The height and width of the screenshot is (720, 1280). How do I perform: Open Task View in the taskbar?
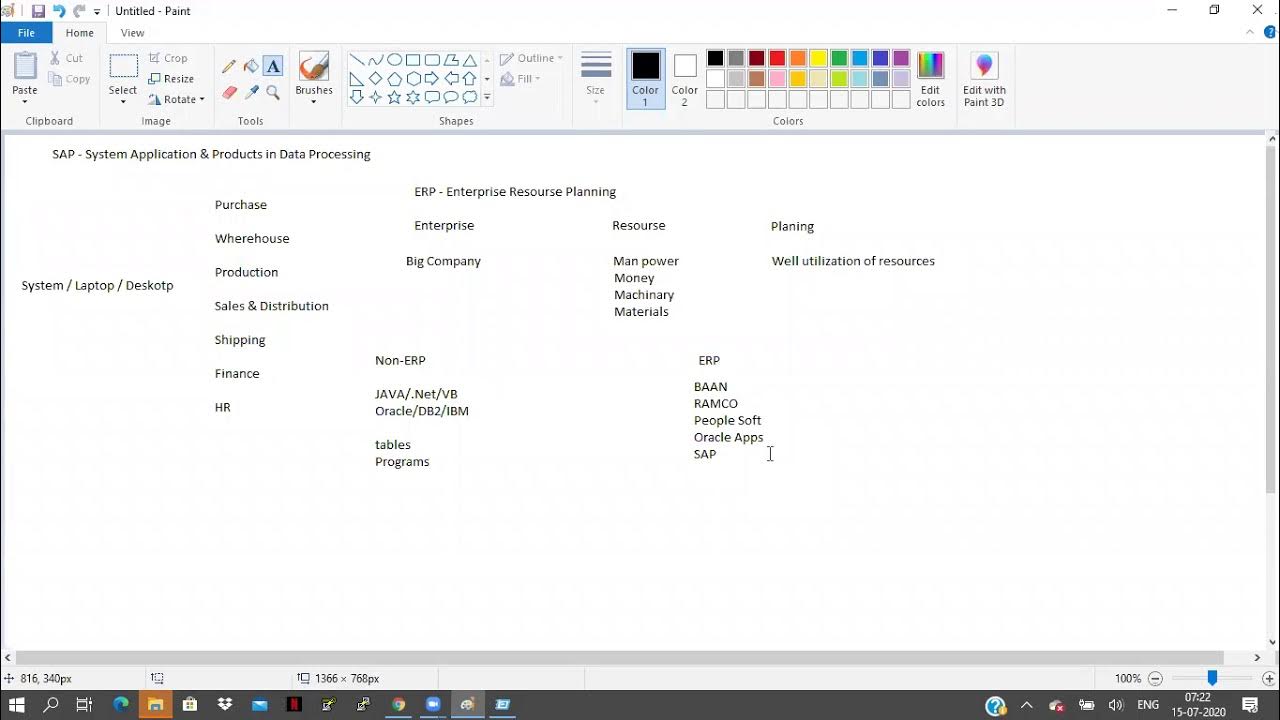[x=84, y=705]
